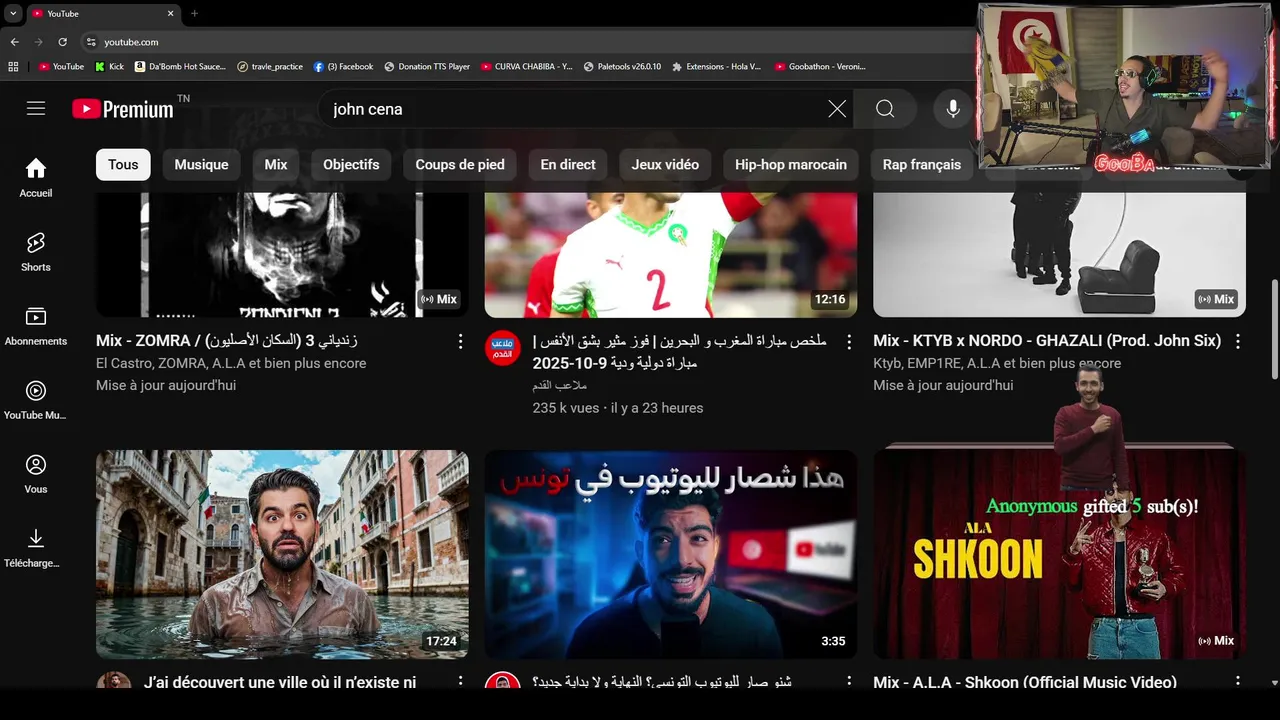Select the En direct filter chip

568,165
